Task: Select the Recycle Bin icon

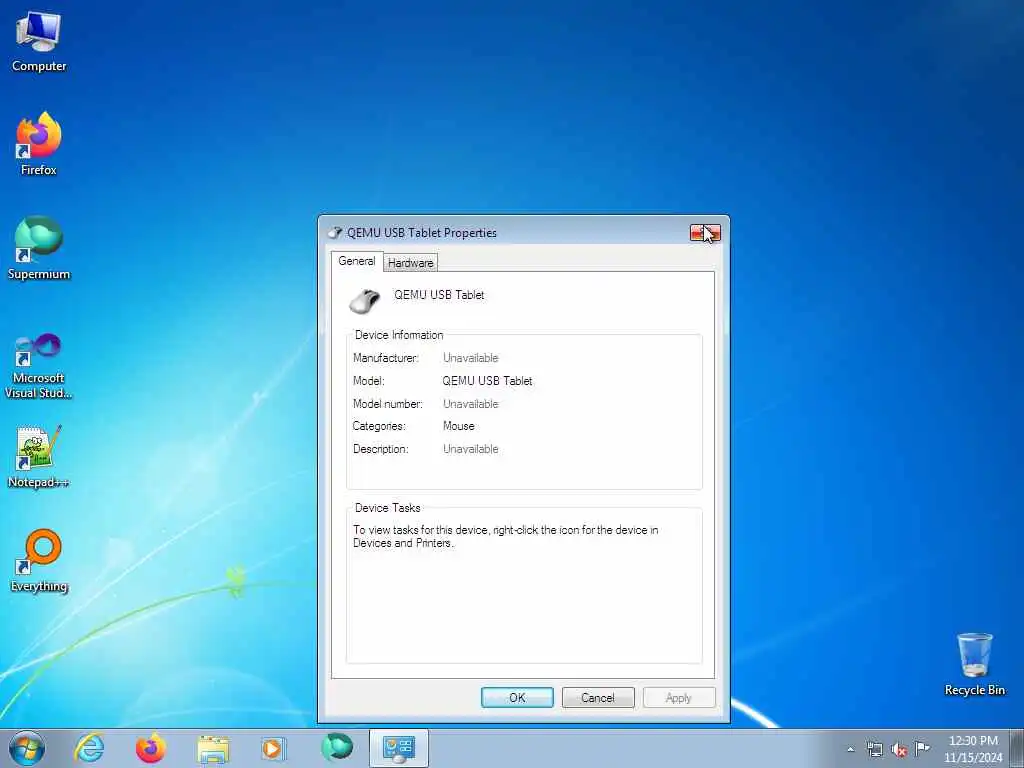Action: coord(974,664)
